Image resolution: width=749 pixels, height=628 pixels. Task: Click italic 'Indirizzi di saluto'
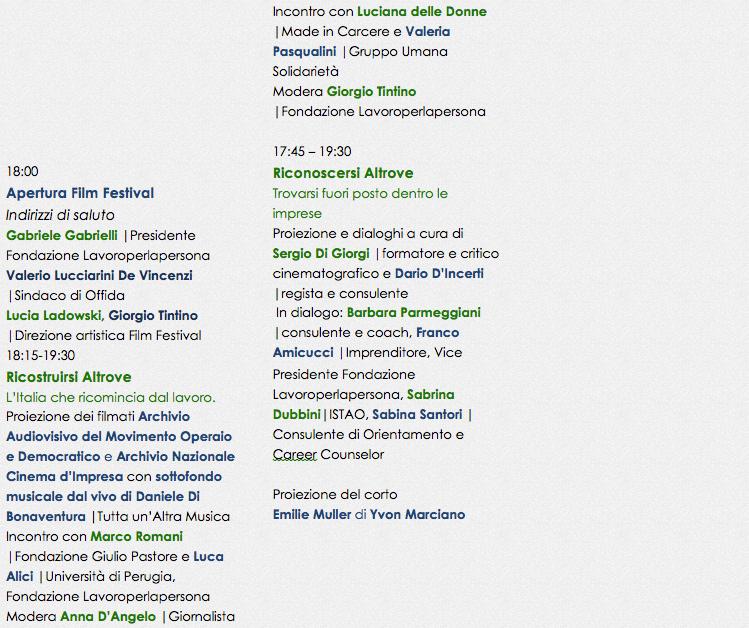click(x=60, y=215)
